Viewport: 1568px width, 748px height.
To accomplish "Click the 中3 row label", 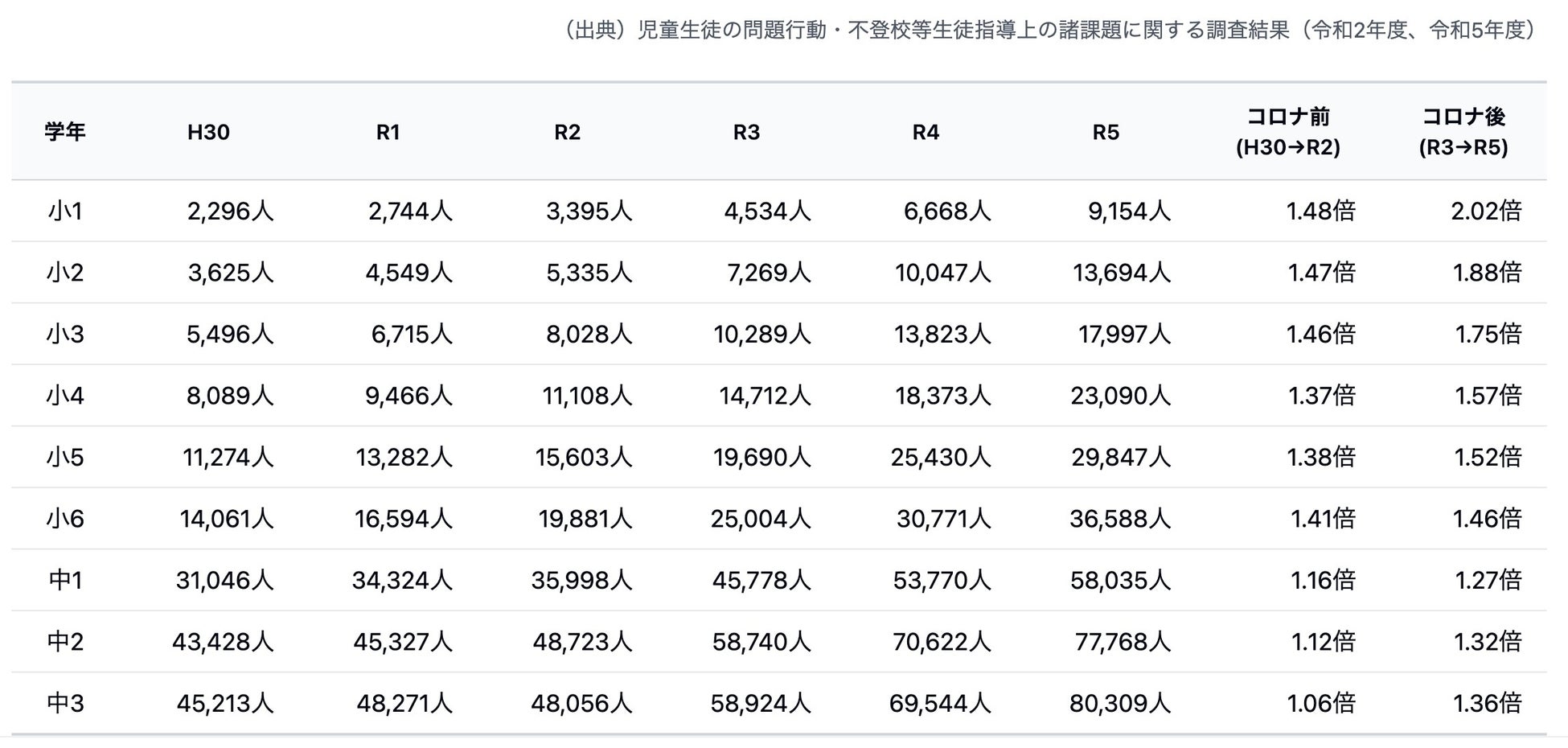I will coord(65,704).
